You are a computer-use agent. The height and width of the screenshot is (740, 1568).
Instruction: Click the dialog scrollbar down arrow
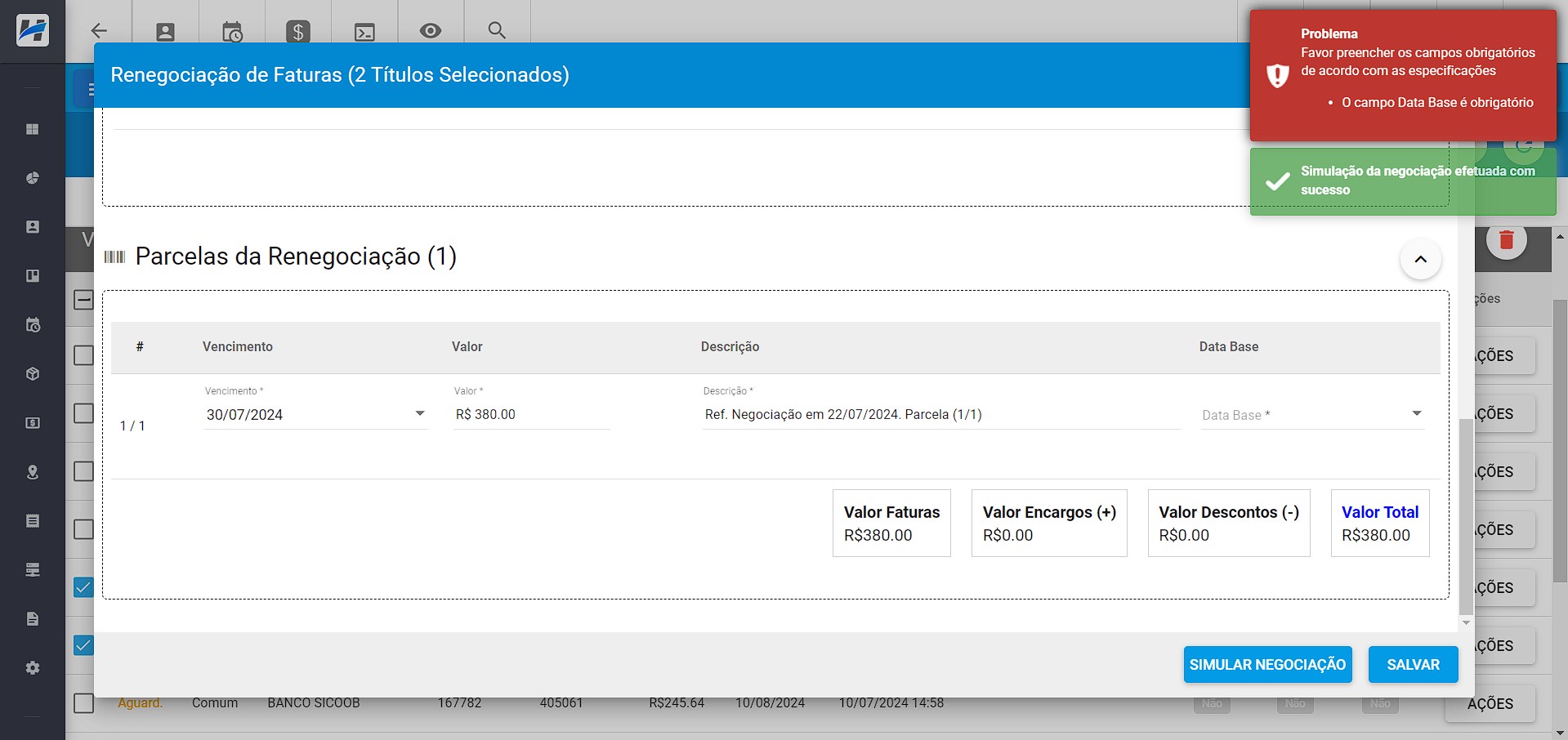[1466, 623]
